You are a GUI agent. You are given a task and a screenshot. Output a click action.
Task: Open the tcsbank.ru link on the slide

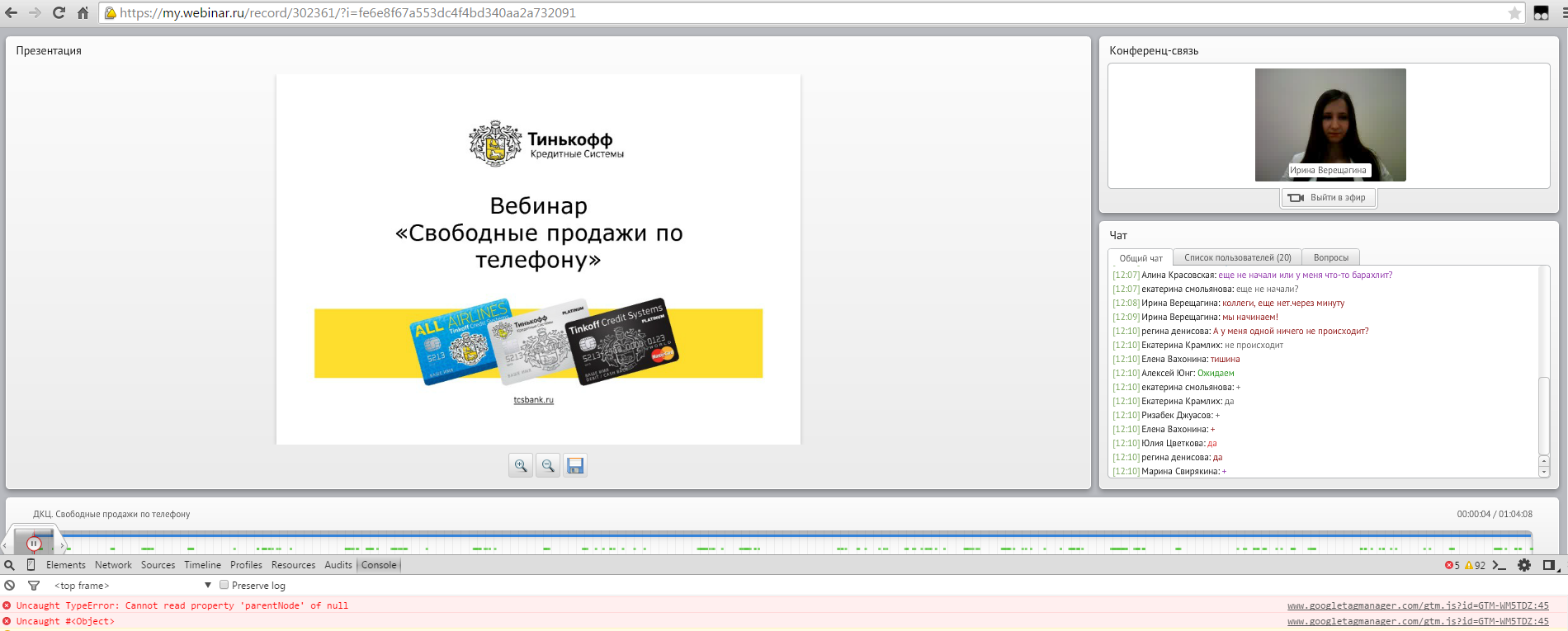[x=533, y=400]
